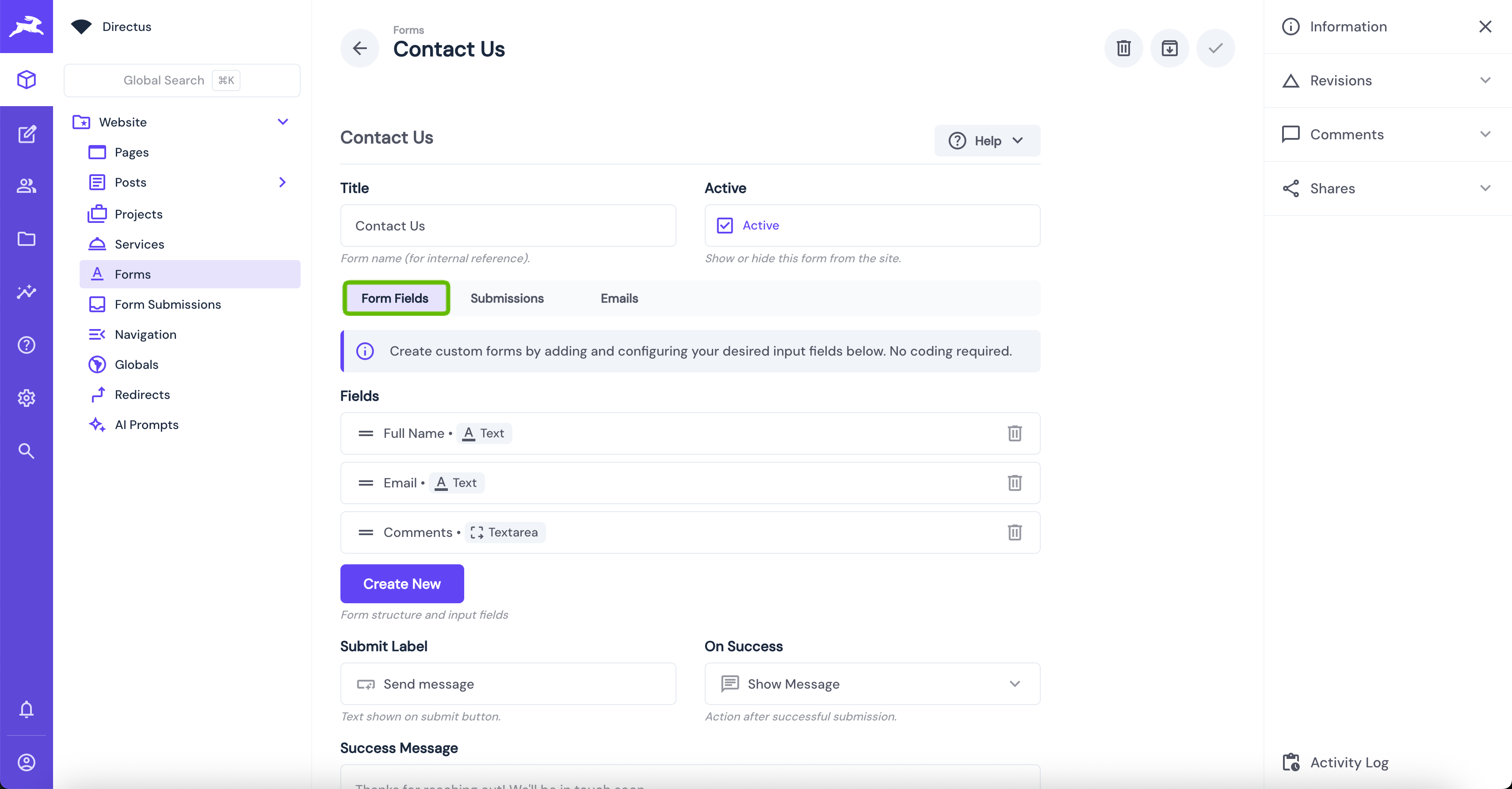
Task: Switch to the Emails tab
Action: pos(619,298)
